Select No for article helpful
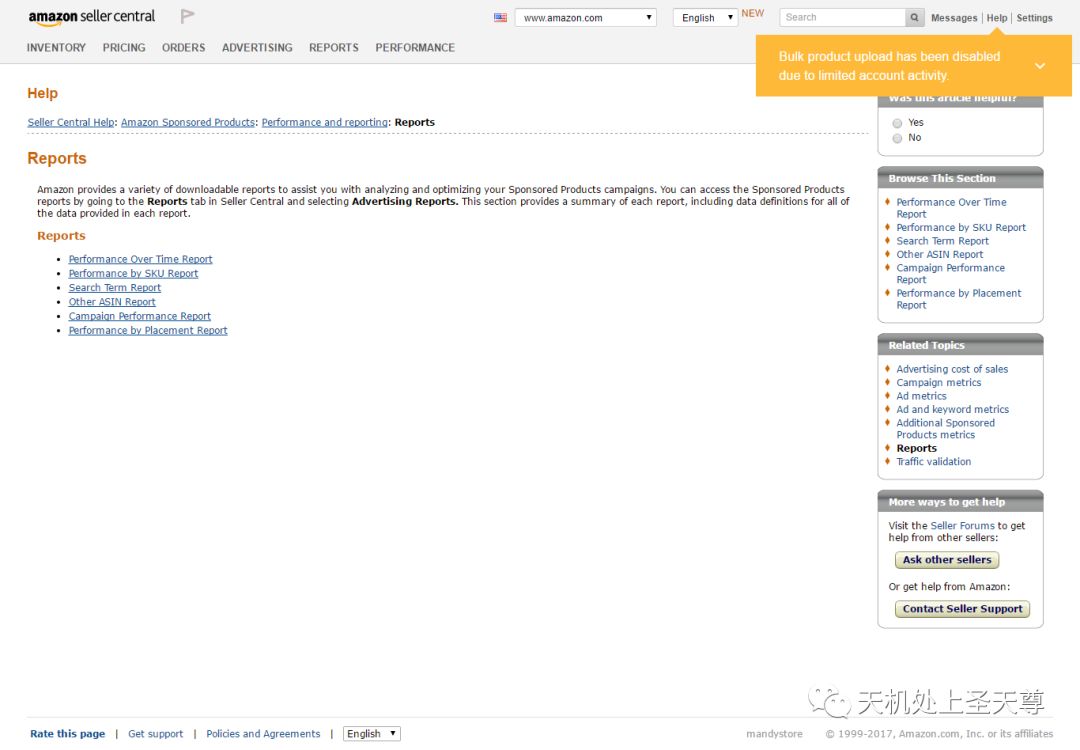1080x750 pixels. click(x=897, y=138)
